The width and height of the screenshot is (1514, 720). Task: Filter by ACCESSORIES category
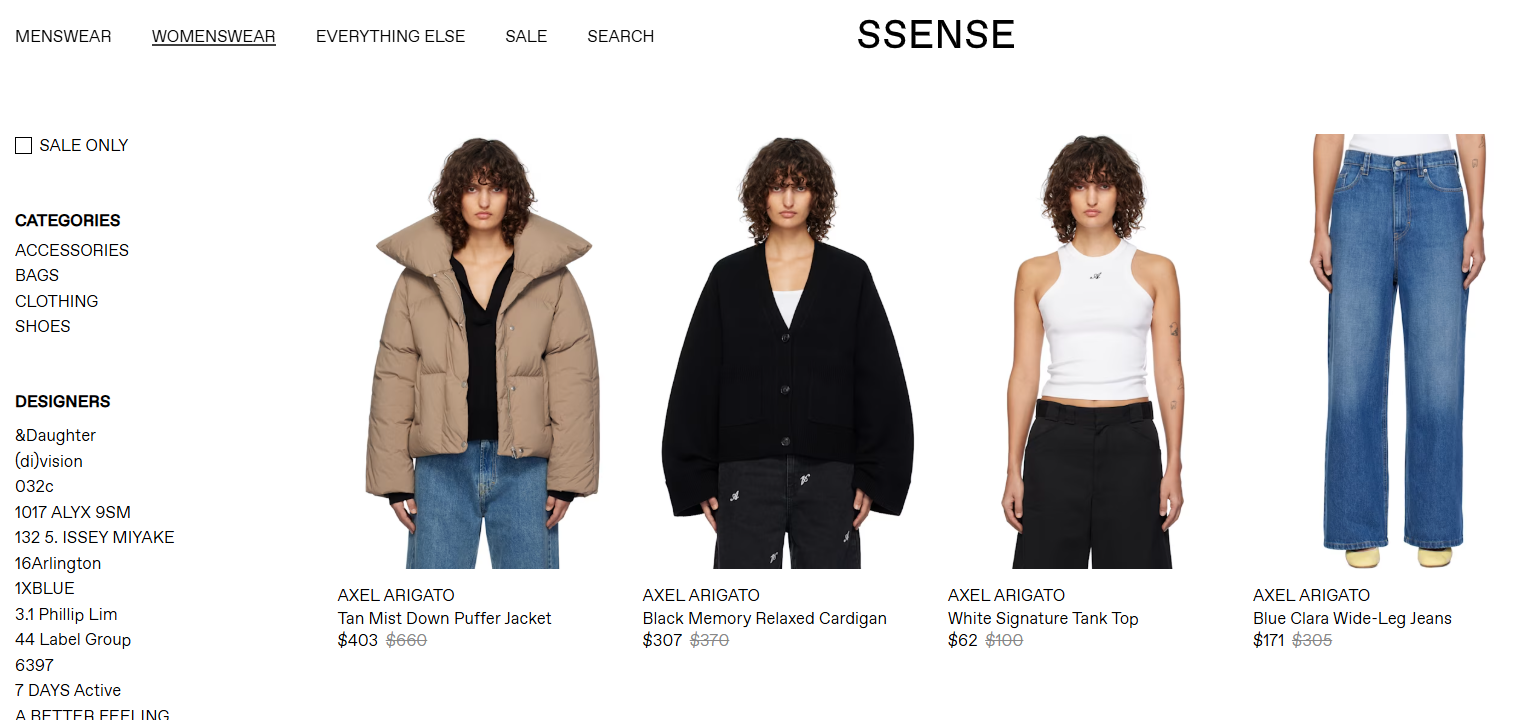(x=72, y=250)
